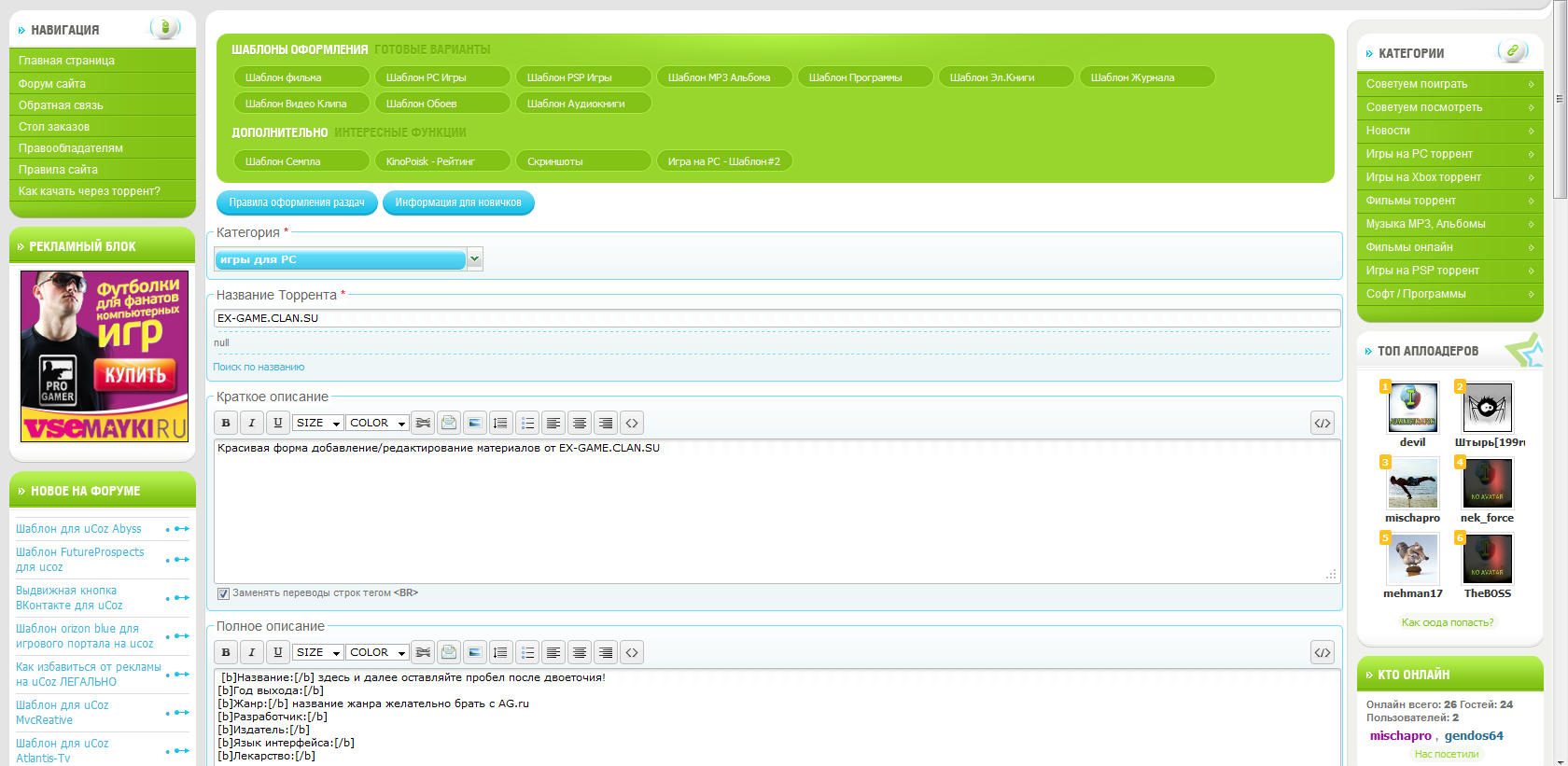Bulleted list icon in Полное описание toolbar
Image resolution: width=1568 pixels, height=766 pixels.
click(527, 652)
